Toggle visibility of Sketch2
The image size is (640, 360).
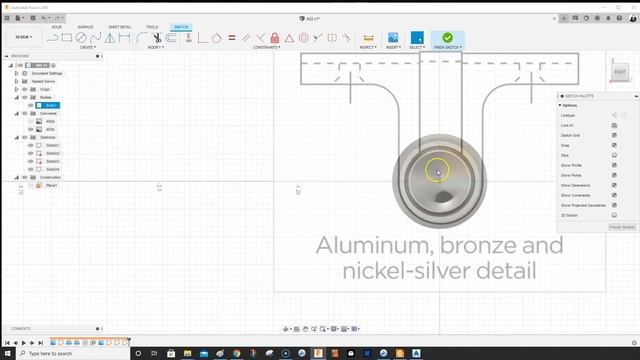tap(31, 153)
